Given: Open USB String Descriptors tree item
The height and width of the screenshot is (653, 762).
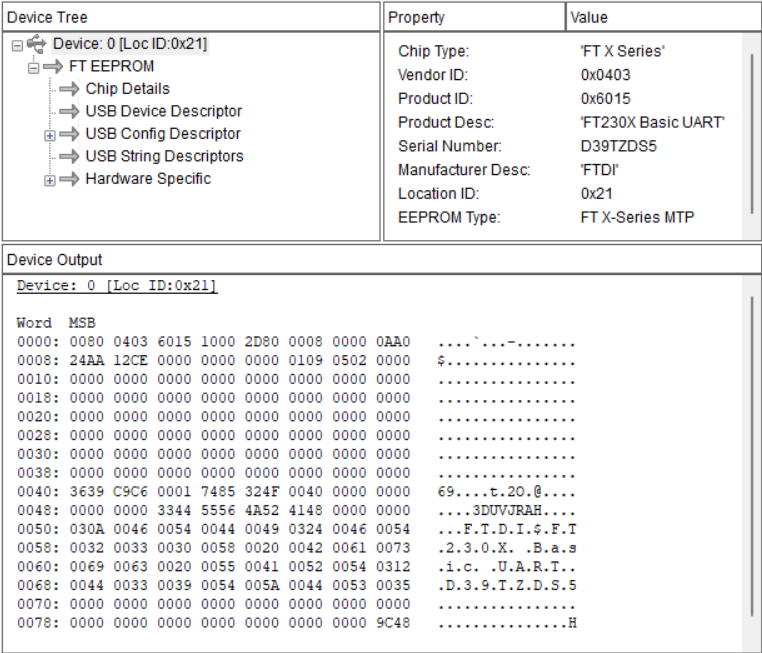Looking at the screenshot, I should tap(164, 156).
